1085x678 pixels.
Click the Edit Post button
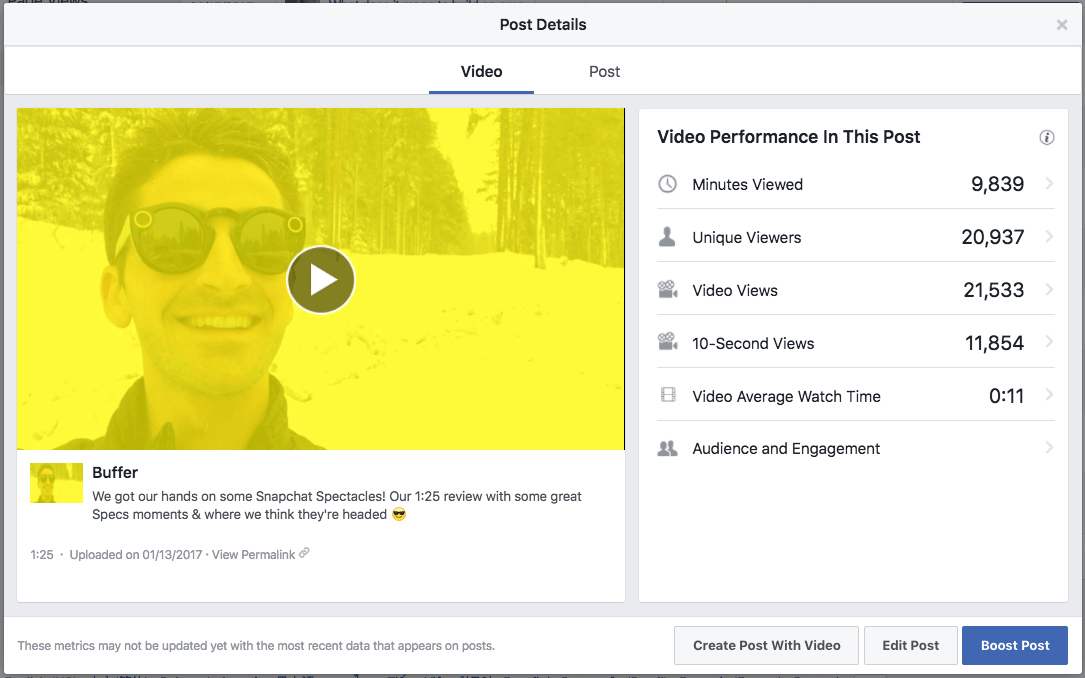(x=910, y=645)
